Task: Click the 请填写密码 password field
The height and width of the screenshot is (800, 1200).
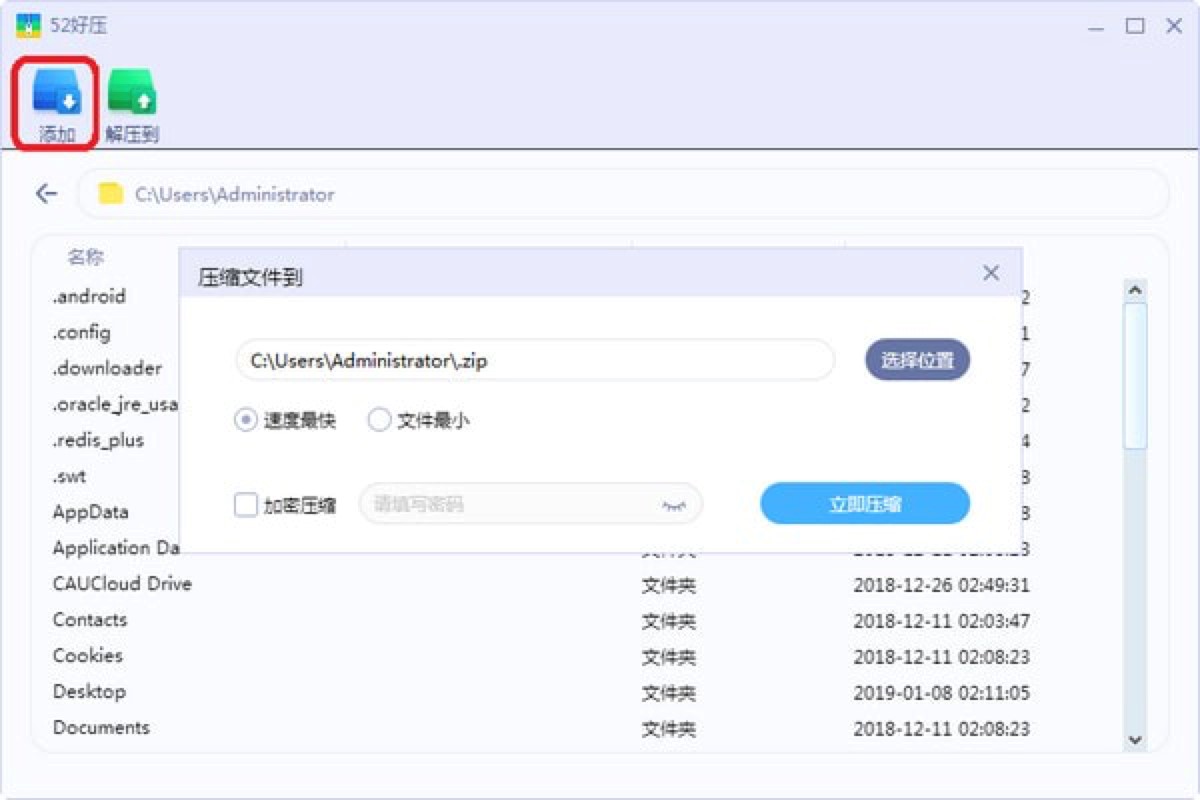Action: (x=510, y=504)
